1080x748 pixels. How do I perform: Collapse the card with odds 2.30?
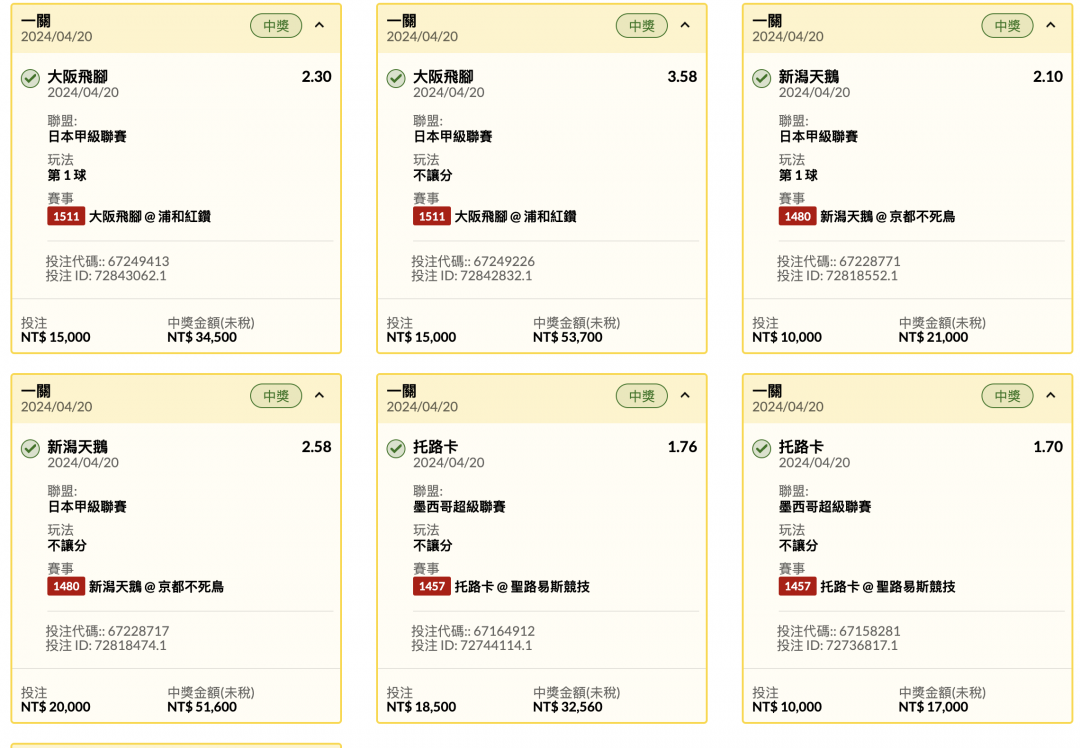[319, 25]
